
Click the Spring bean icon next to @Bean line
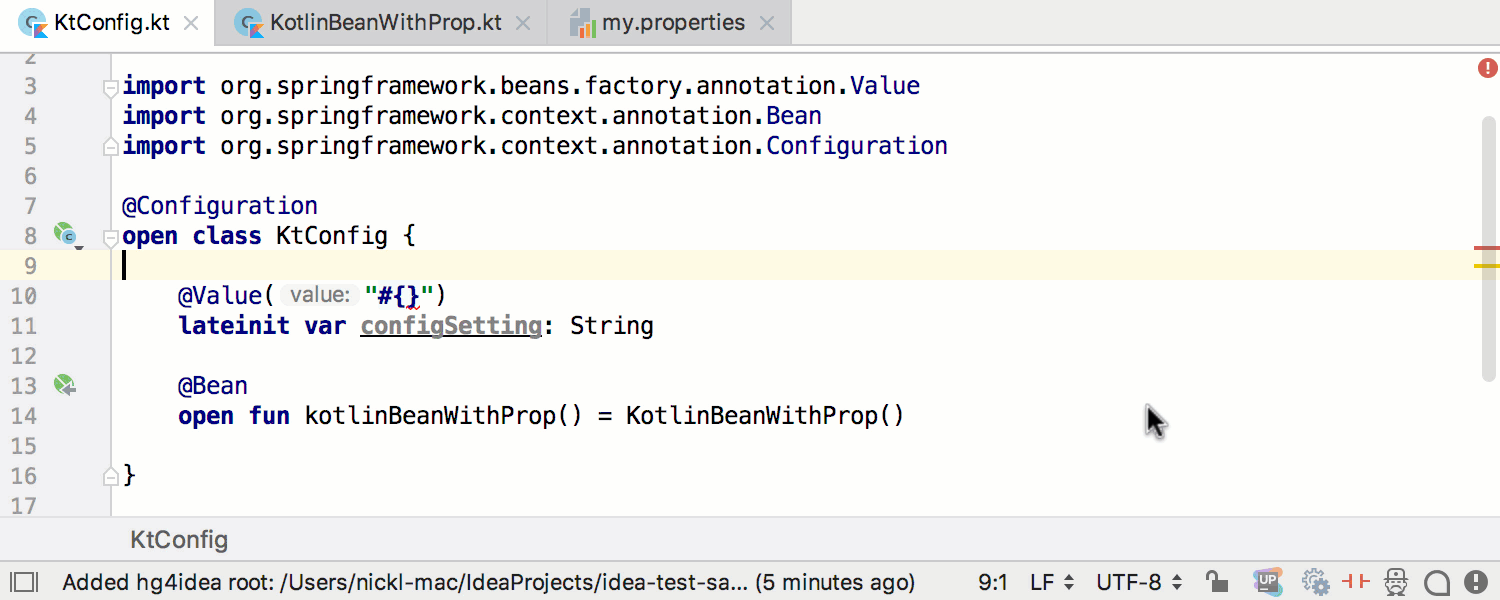[x=65, y=384]
